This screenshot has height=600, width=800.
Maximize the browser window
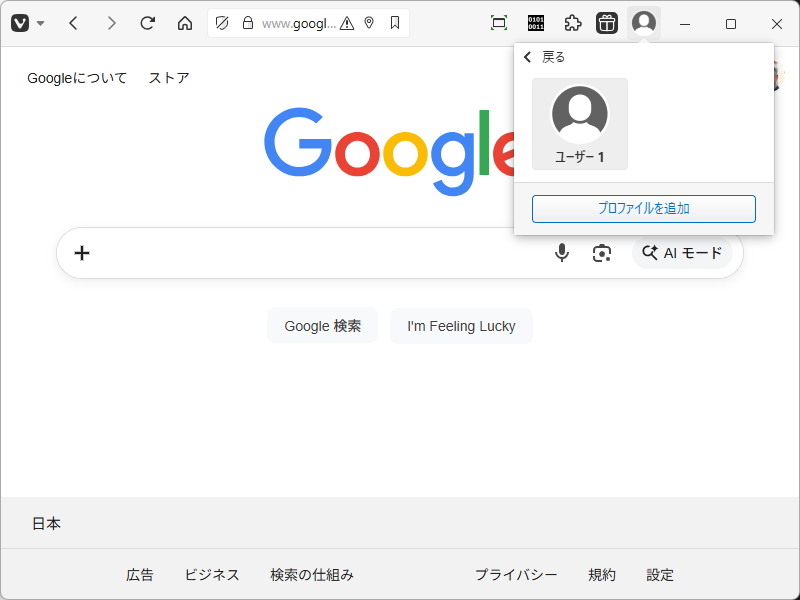[731, 23]
